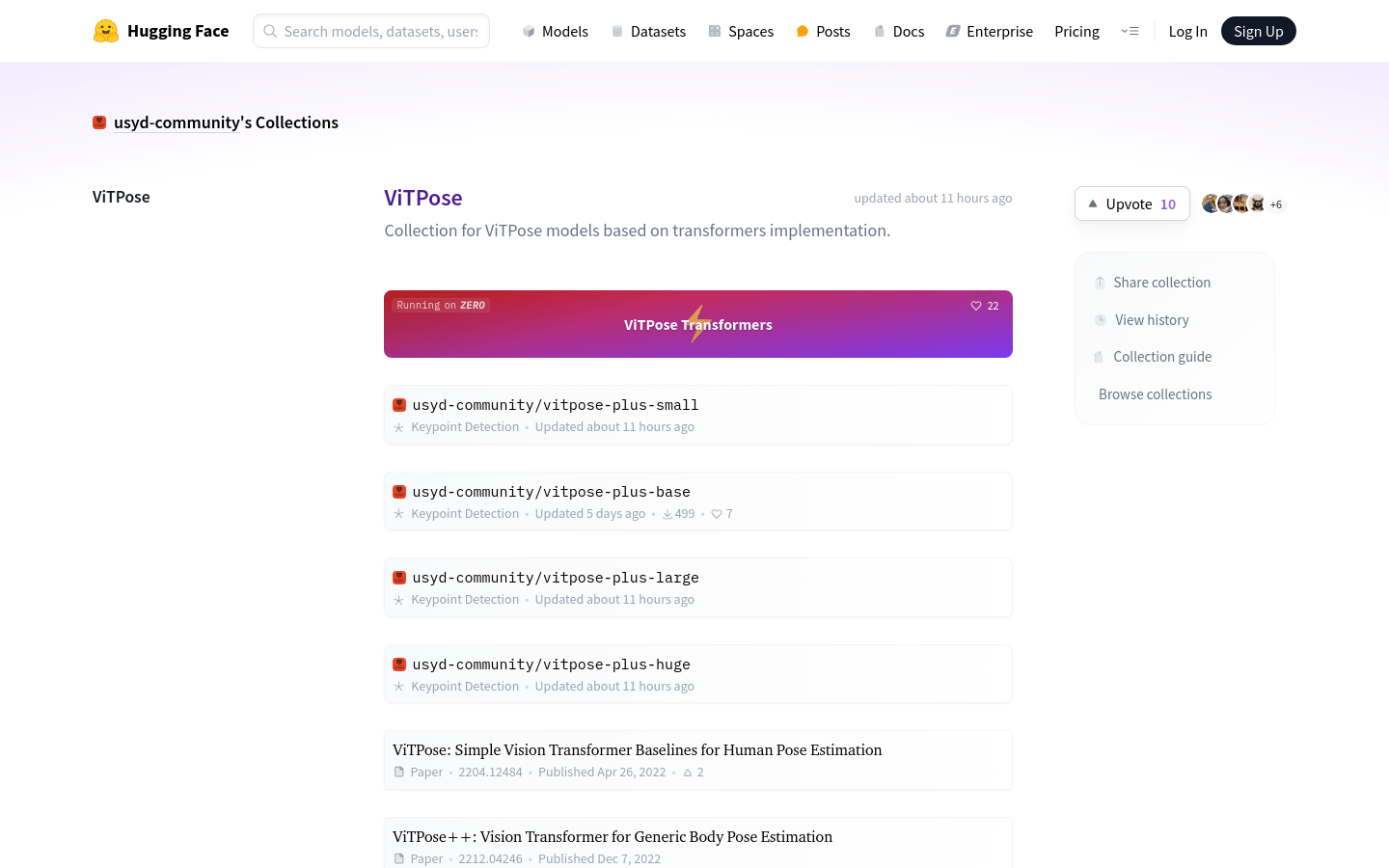This screenshot has width=1389, height=868.
Task: Click the ViTPose collection title
Action: point(423,198)
